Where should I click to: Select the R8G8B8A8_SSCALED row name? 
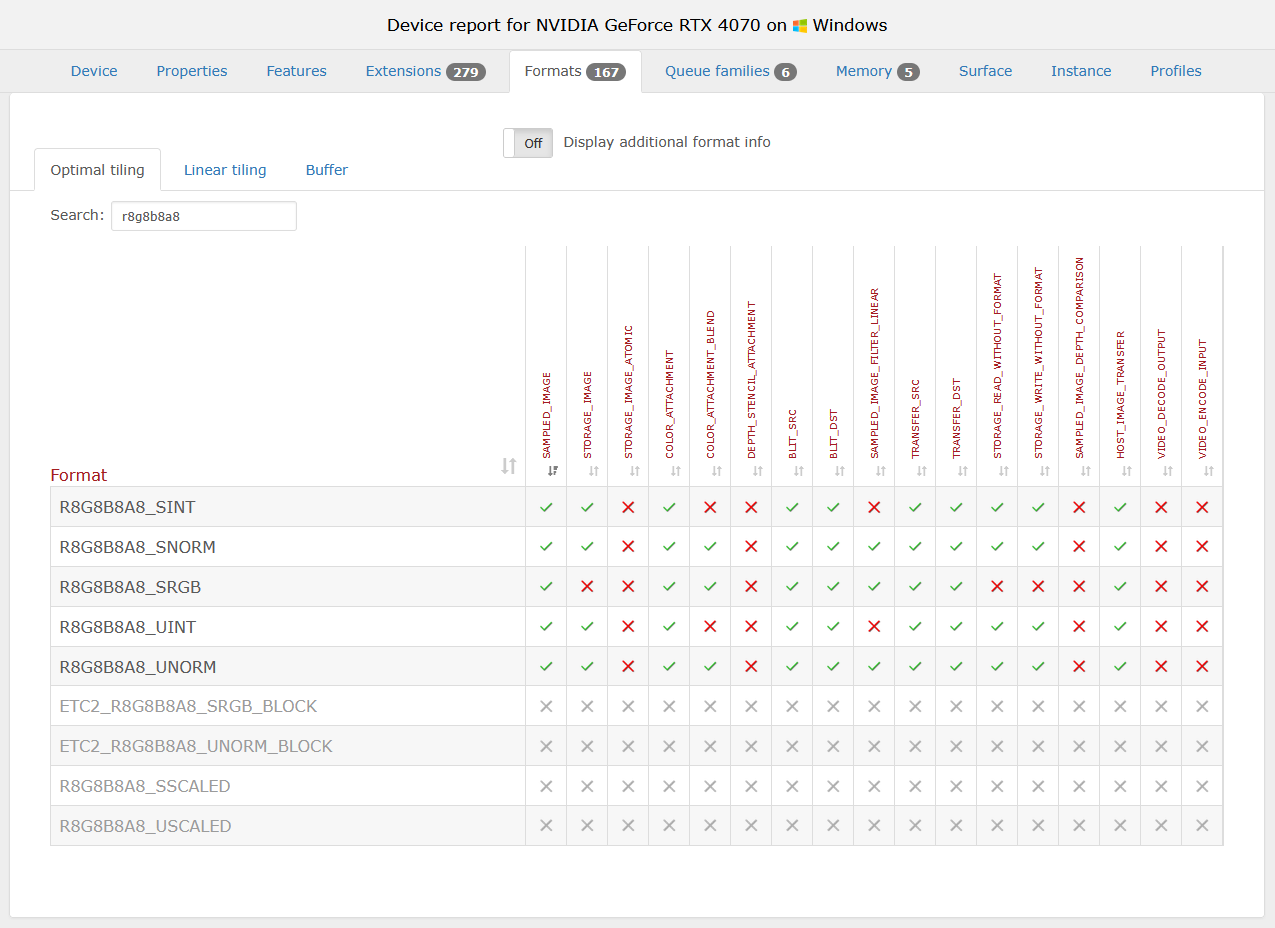coord(145,786)
